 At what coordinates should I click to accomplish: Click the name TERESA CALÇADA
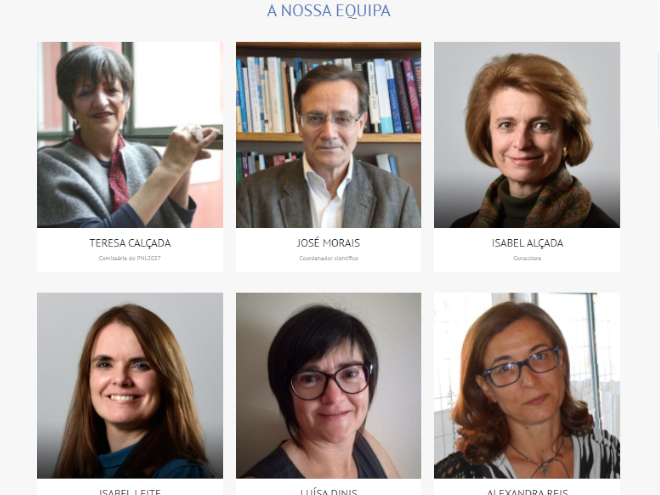130,243
